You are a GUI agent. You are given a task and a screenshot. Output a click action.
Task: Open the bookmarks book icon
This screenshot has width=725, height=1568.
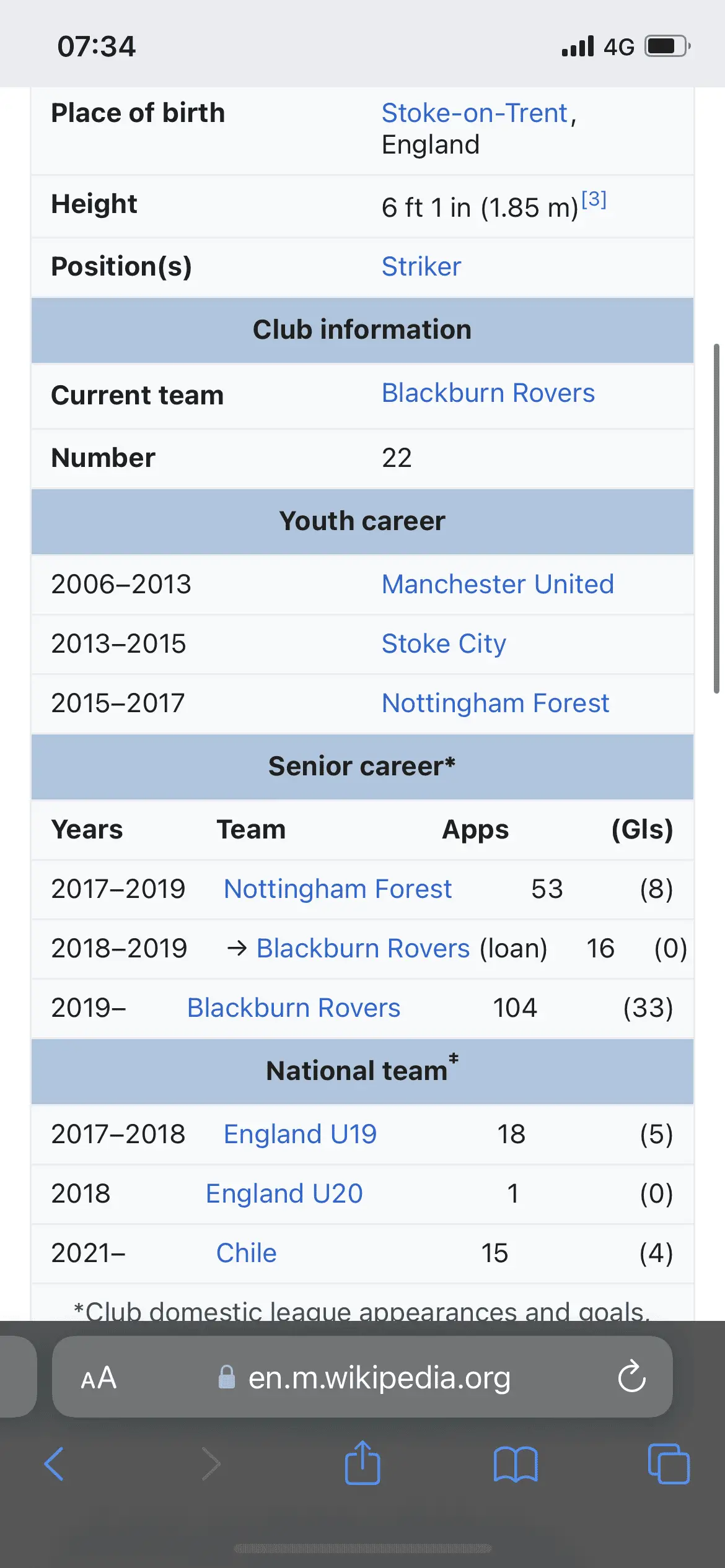pyautogui.click(x=516, y=1464)
